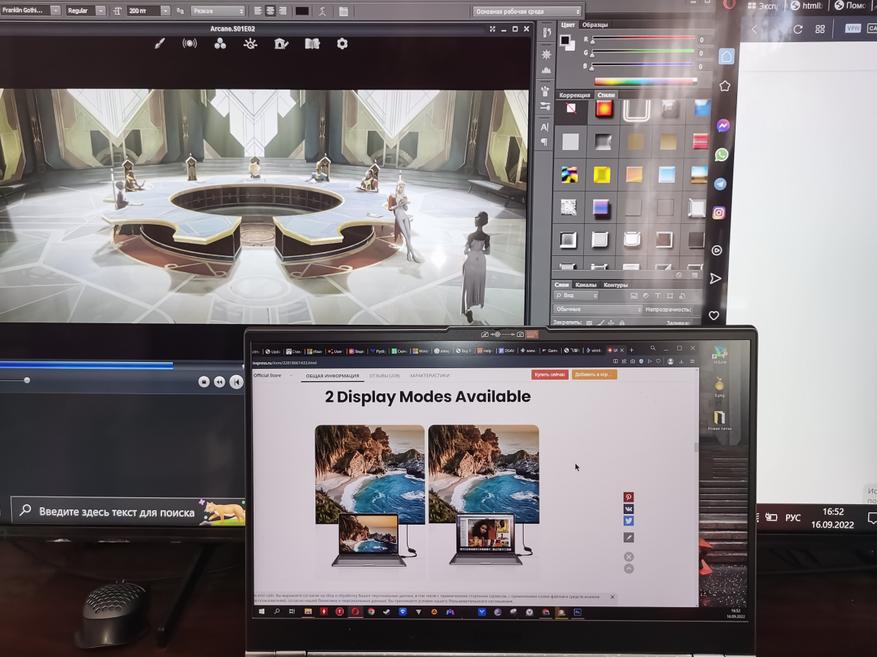Share to Twitter on the laptop webpage

pos(629,521)
